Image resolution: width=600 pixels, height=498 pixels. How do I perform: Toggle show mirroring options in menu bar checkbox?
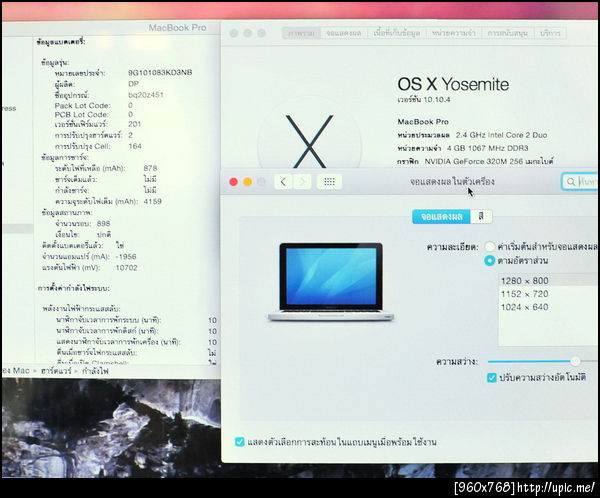pos(240,442)
